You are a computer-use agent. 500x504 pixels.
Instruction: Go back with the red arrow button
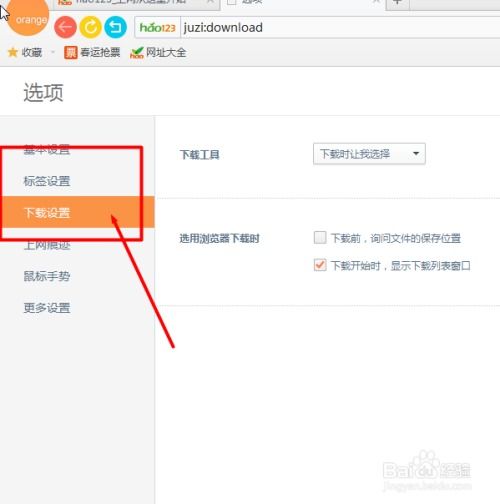[65, 27]
